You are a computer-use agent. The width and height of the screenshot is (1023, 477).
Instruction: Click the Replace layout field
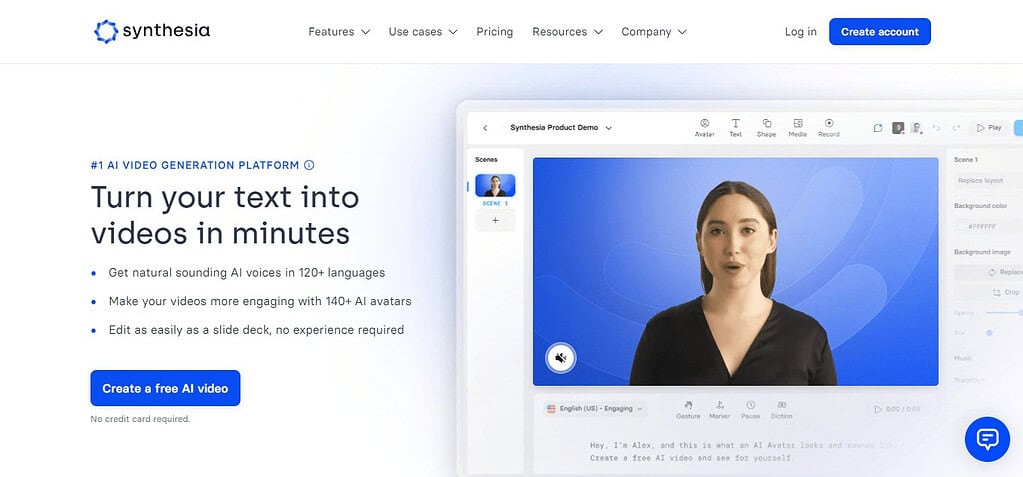click(x=988, y=180)
